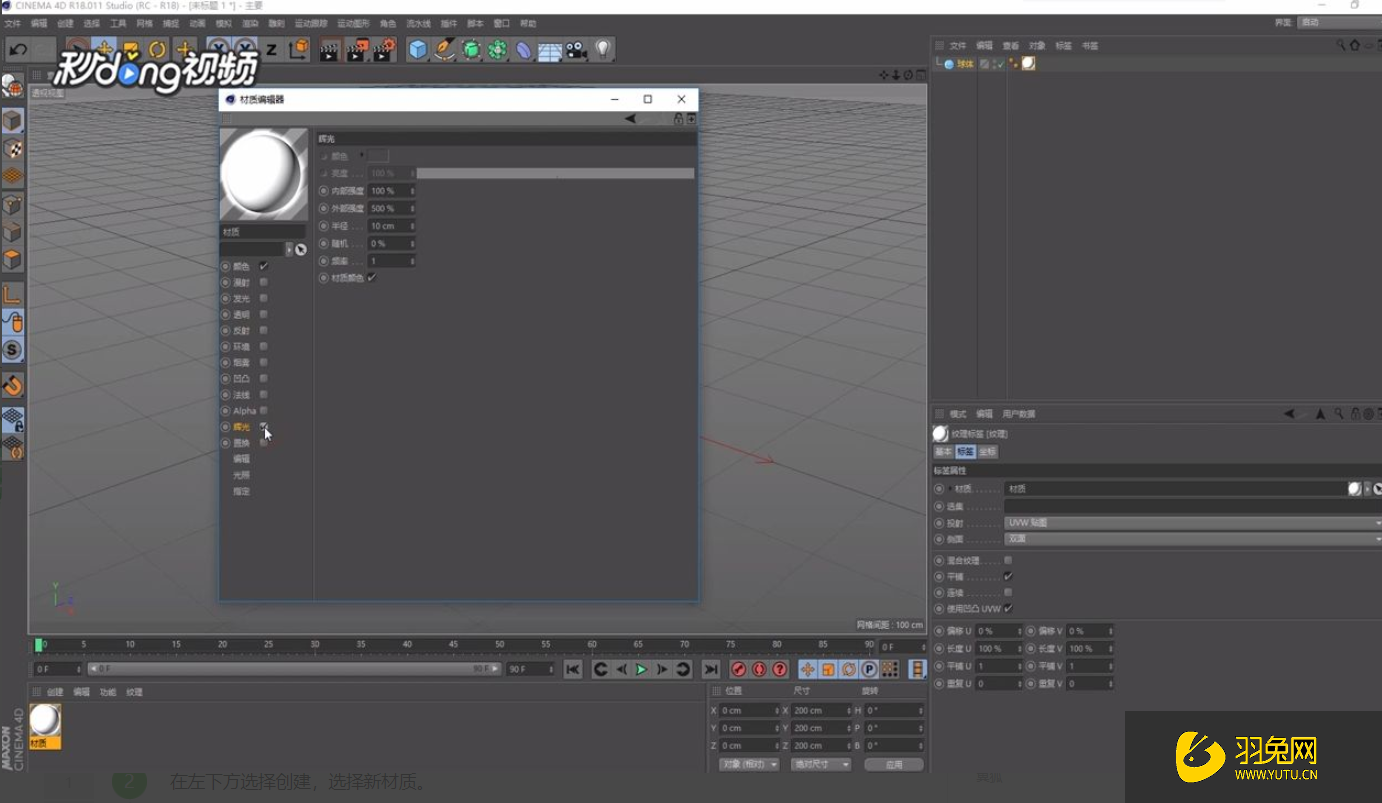Click 创建 in the material manager menu
Screen dimensions: 1382x803
(x=55, y=692)
